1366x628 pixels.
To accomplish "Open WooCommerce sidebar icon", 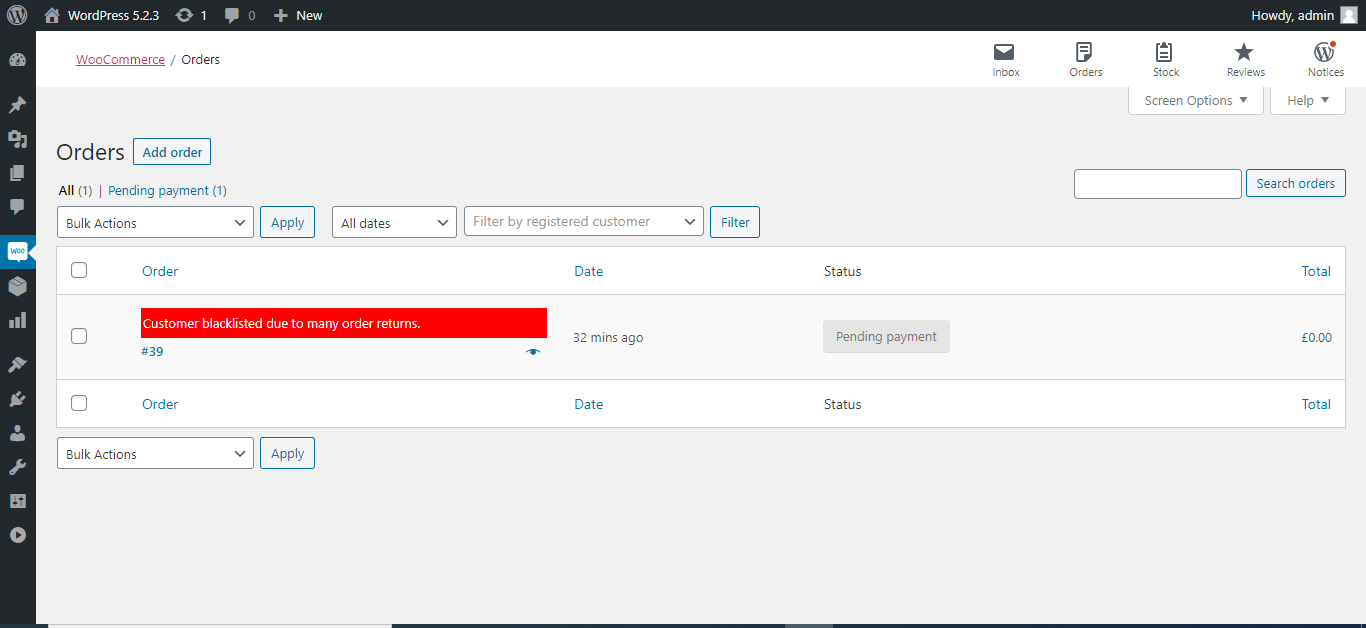I will pos(17,252).
